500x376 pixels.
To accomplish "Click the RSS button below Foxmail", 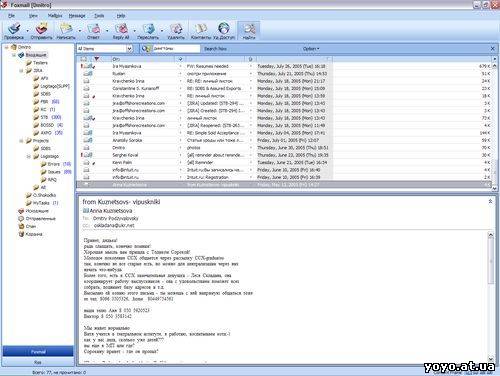I will [38, 362].
